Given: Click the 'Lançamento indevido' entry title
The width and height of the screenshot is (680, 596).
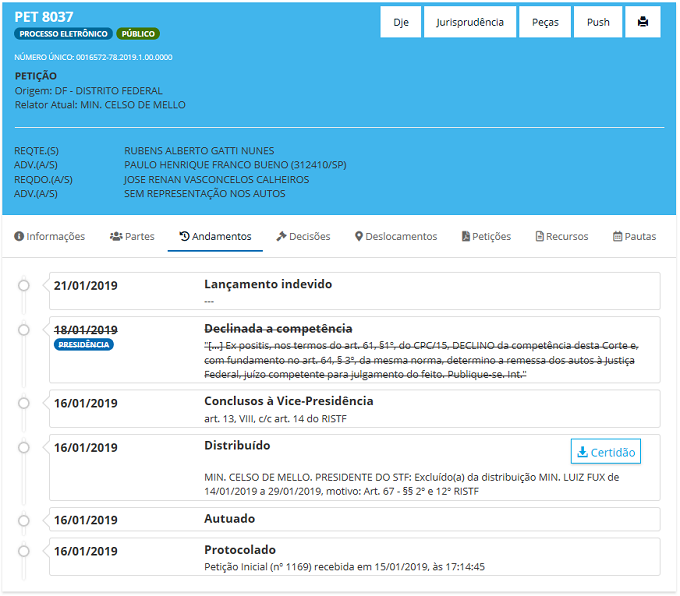Looking at the screenshot, I should pyautogui.click(x=268, y=284).
